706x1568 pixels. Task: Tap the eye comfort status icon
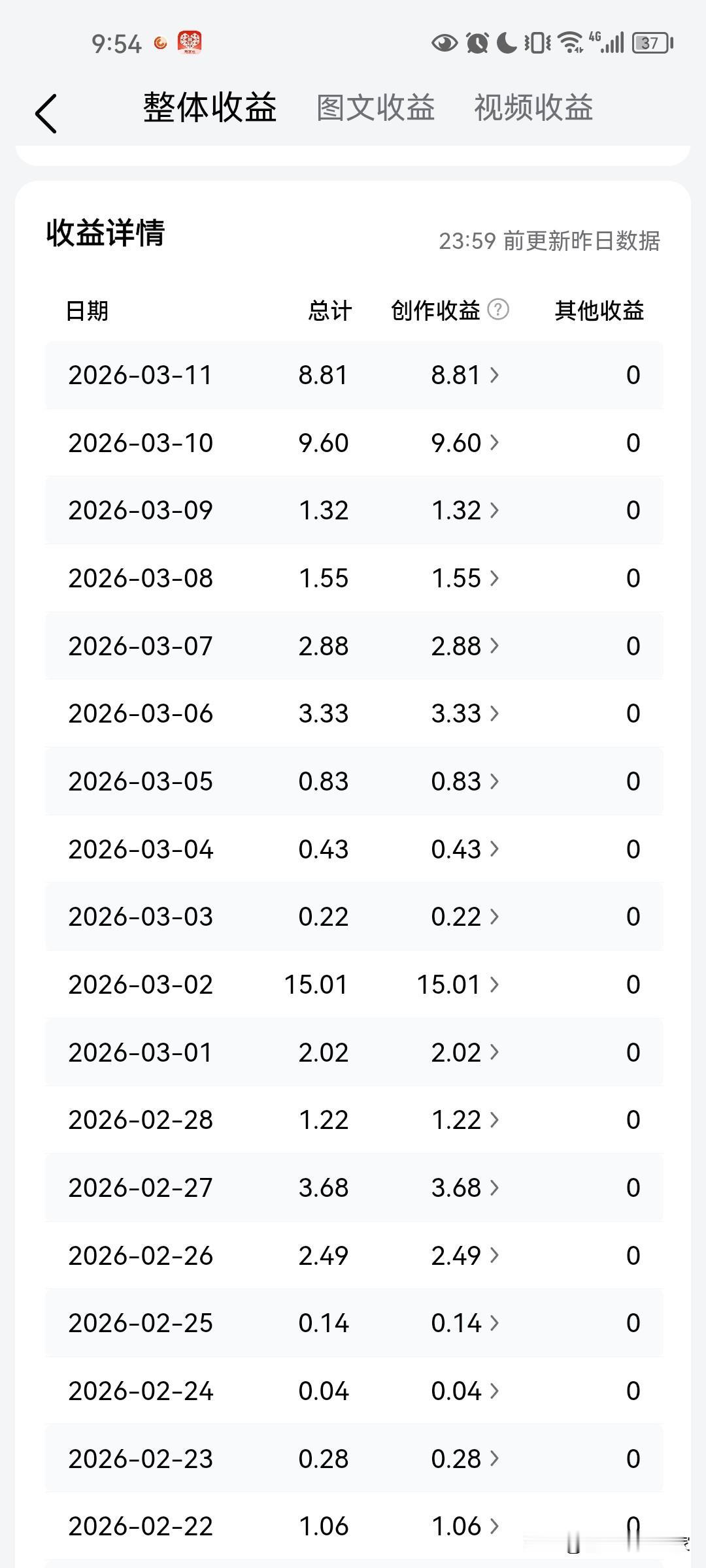tap(445, 43)
